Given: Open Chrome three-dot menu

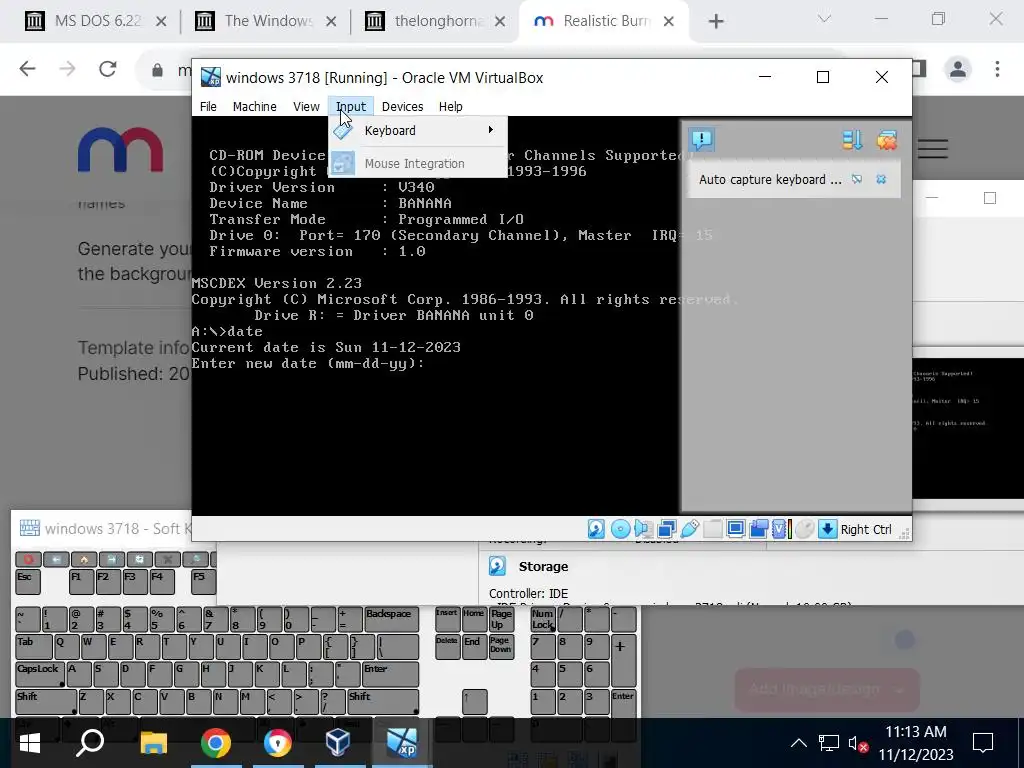Looking at the screenshot, I should 997,69.
